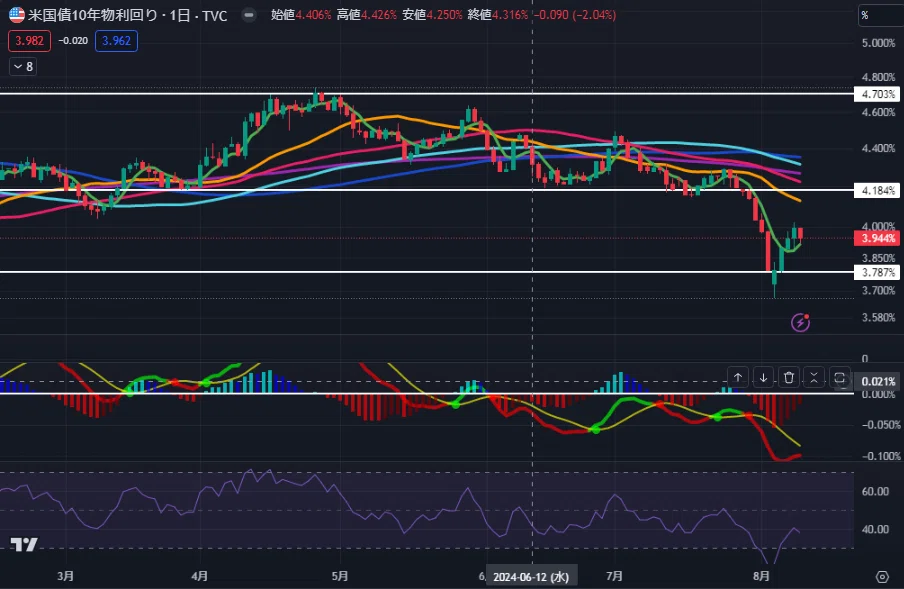This screenshot has height=589, width=904.
Task: Click the red 3.944% current price label
Action: tap(877, 238)
